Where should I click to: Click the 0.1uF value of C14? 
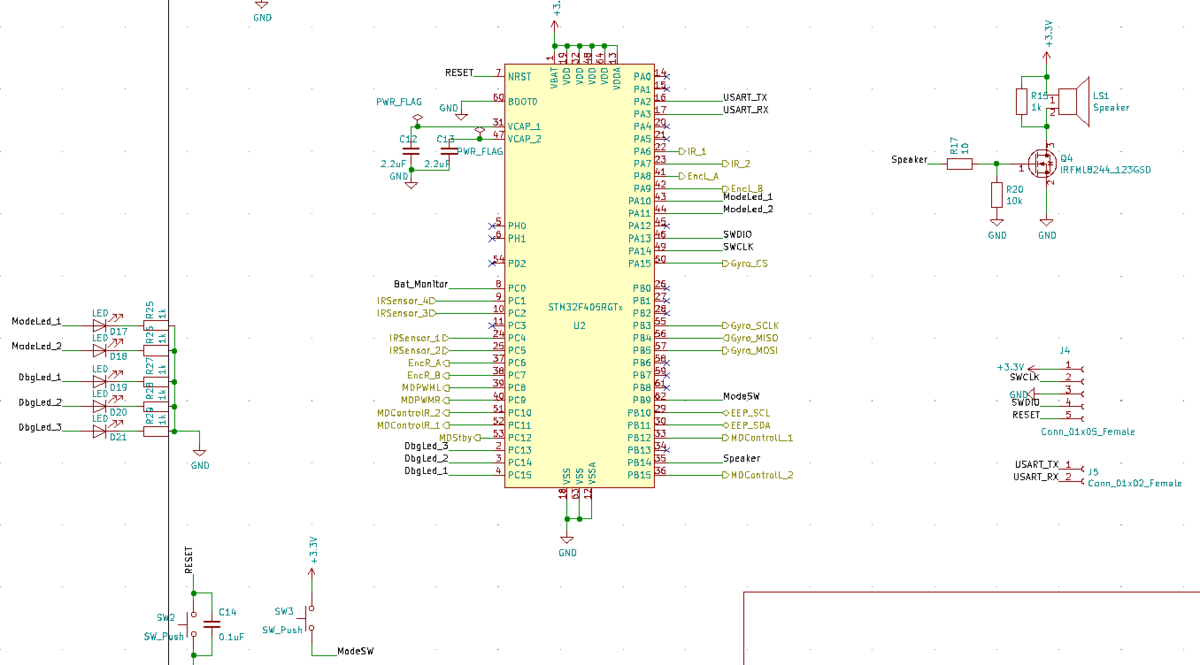pos(232,637)
